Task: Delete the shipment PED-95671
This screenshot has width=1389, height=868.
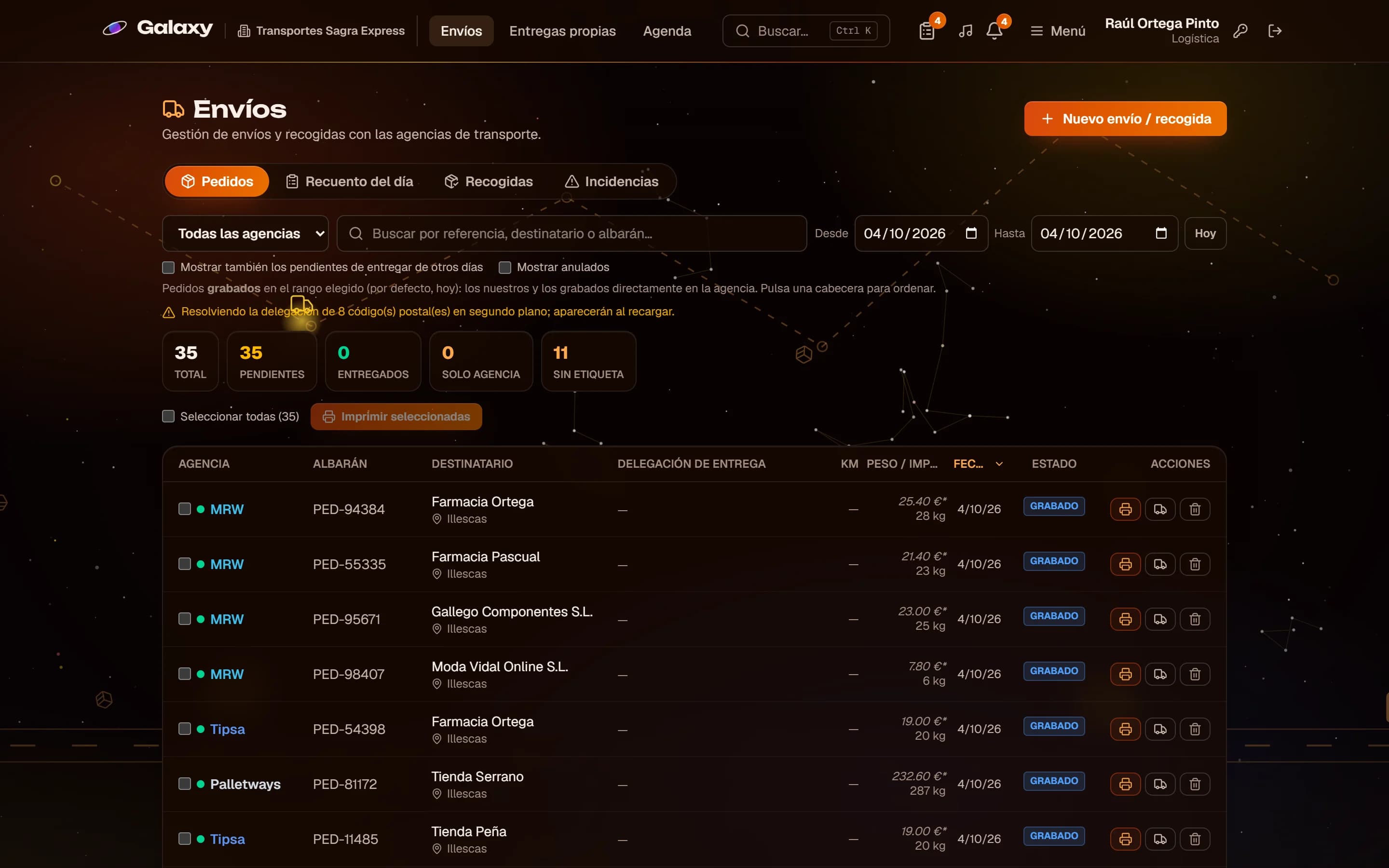Action: (1195, 620)
